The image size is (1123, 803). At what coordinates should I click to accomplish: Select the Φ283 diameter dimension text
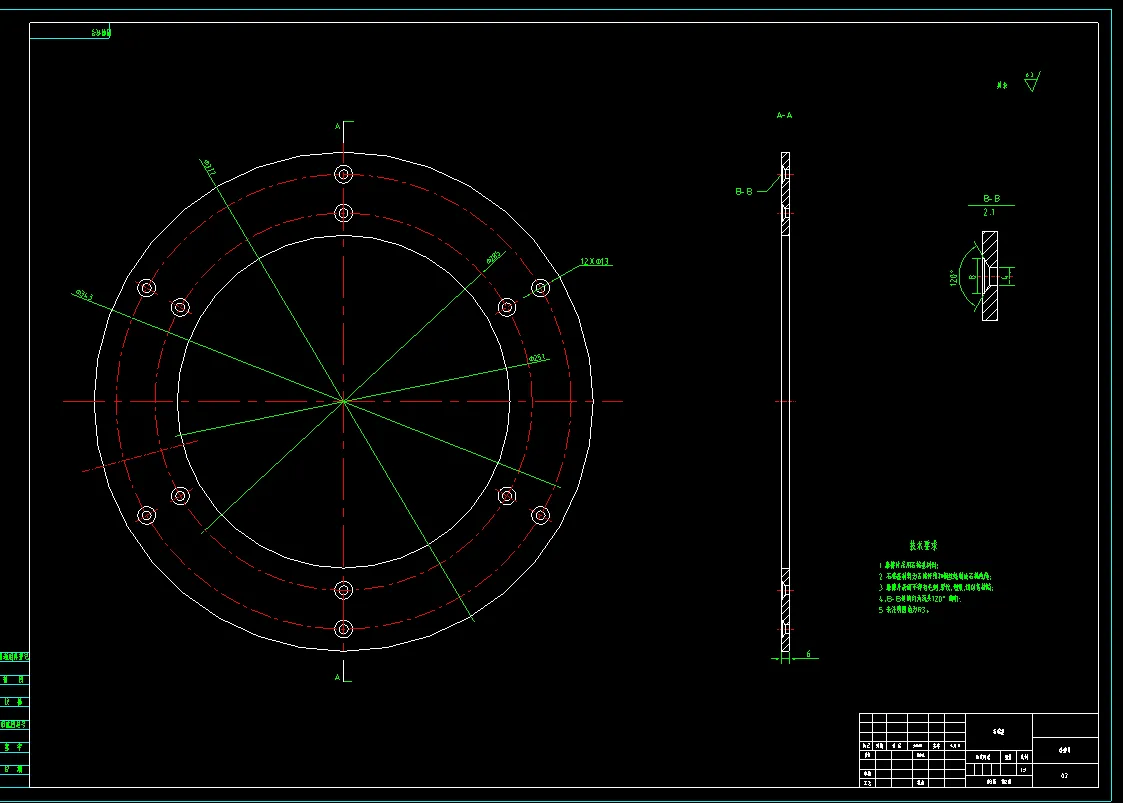pos(493,258)
